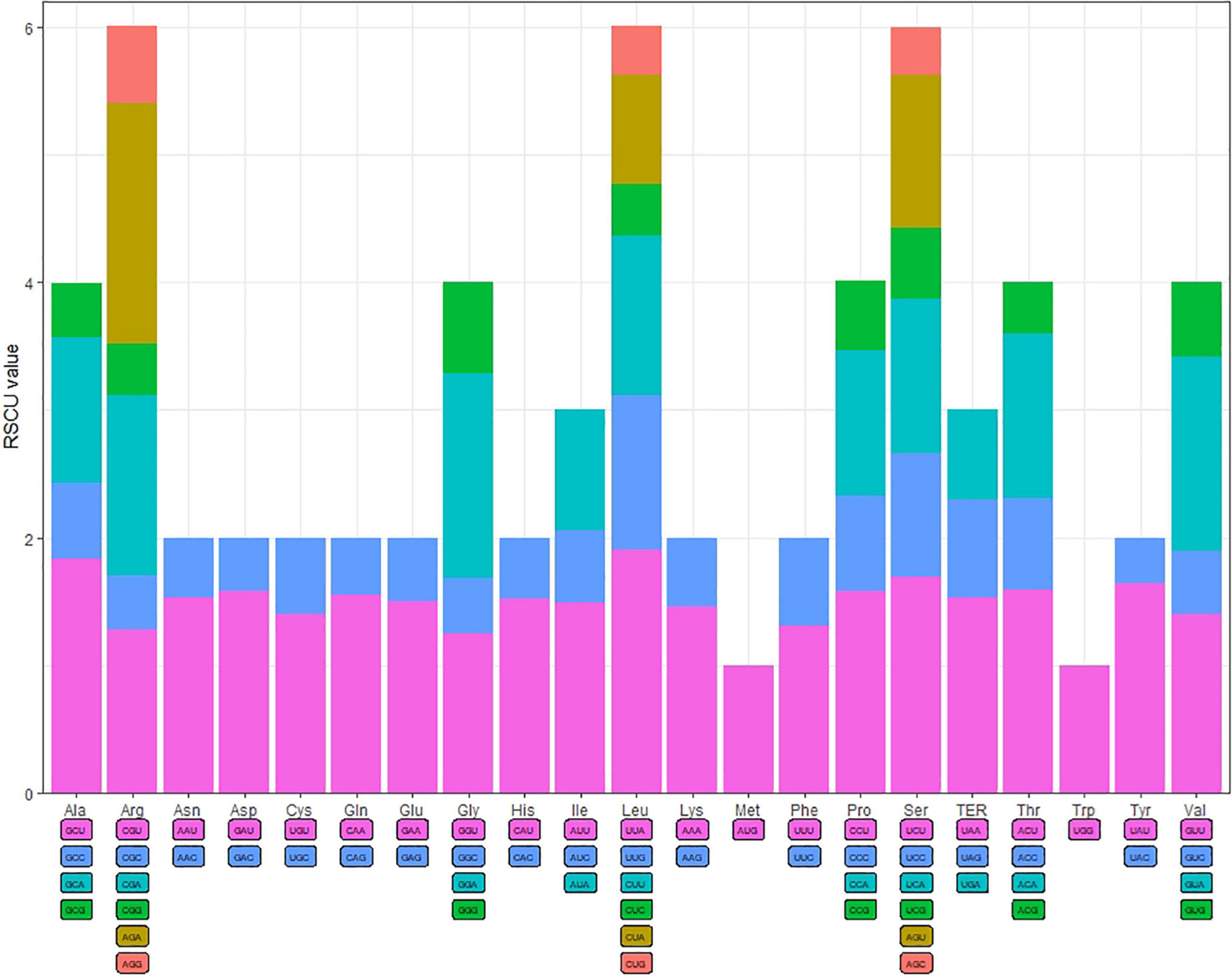Image resolution: width=1232 pixels, height=978 pixels.
Task: Click the teal segment of Ile bar
Action: 580,470
